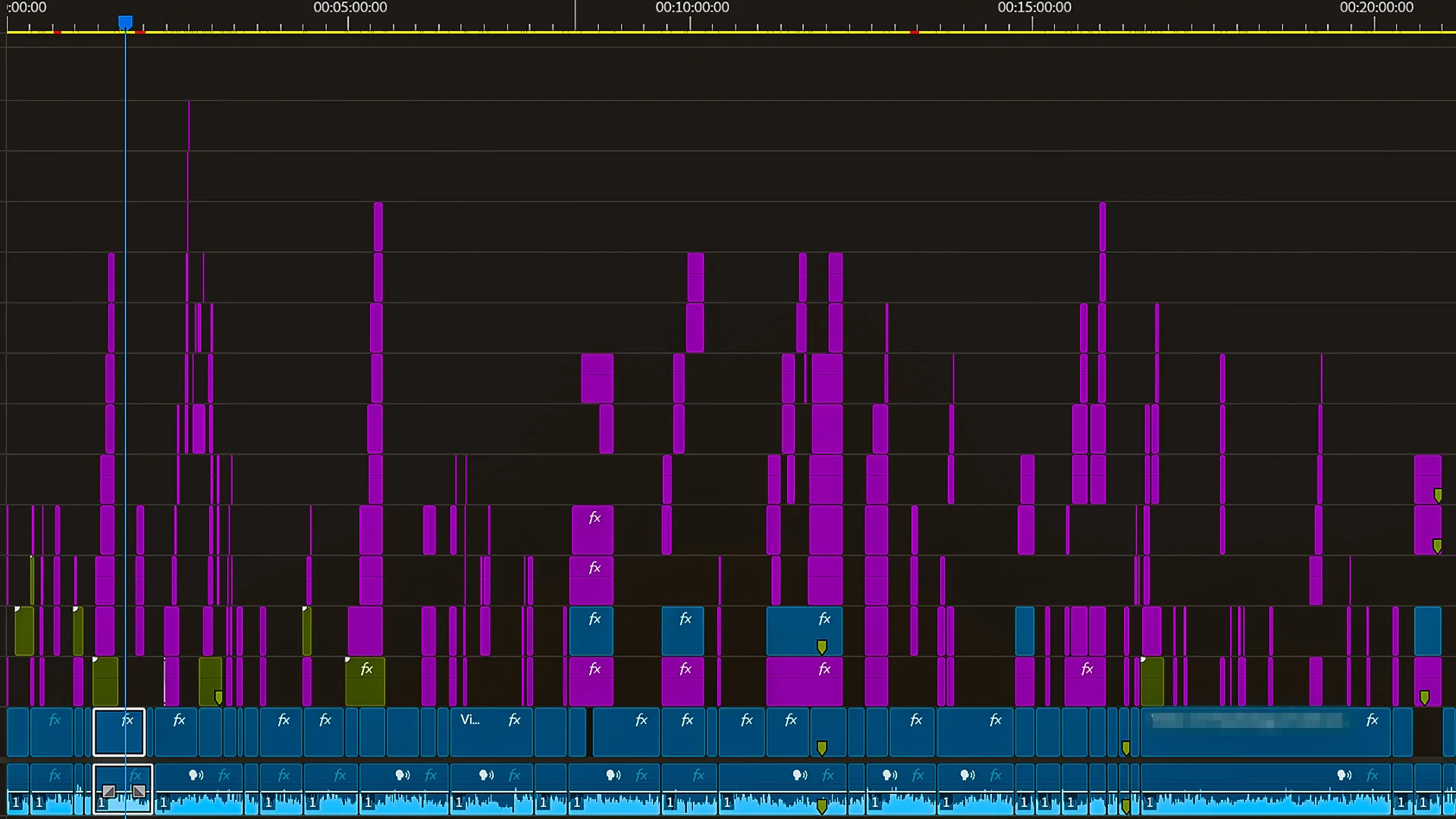Click the fx badge on the selected white-outlined video clip
Screen dimensions: 1456x819
coord(127,720)
